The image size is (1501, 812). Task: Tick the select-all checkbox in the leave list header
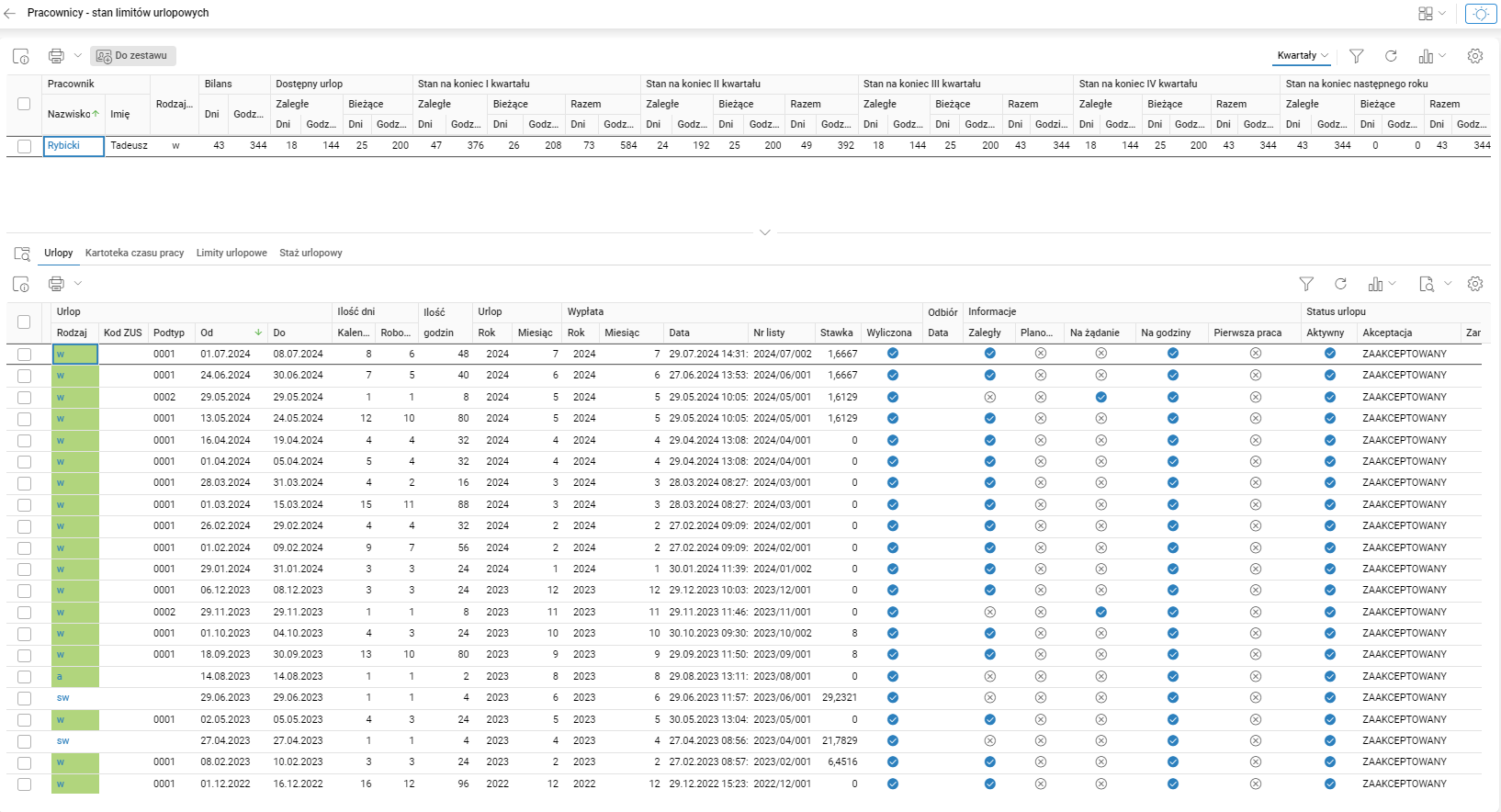click(x=24, y=322)
